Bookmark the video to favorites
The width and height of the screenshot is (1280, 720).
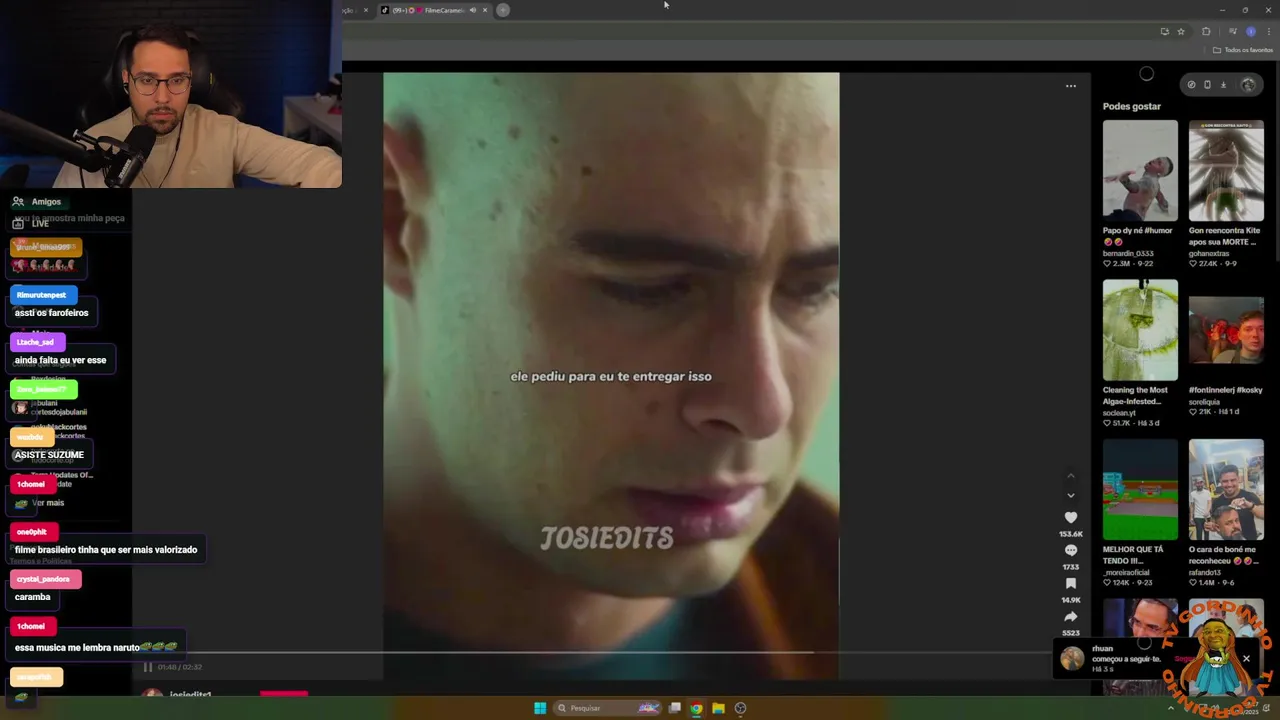coord(1071,584)
